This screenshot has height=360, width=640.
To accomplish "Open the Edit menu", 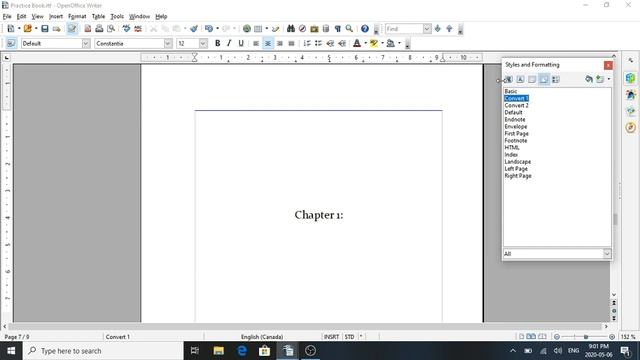I will pyautogui.click(x=21, y=16).
